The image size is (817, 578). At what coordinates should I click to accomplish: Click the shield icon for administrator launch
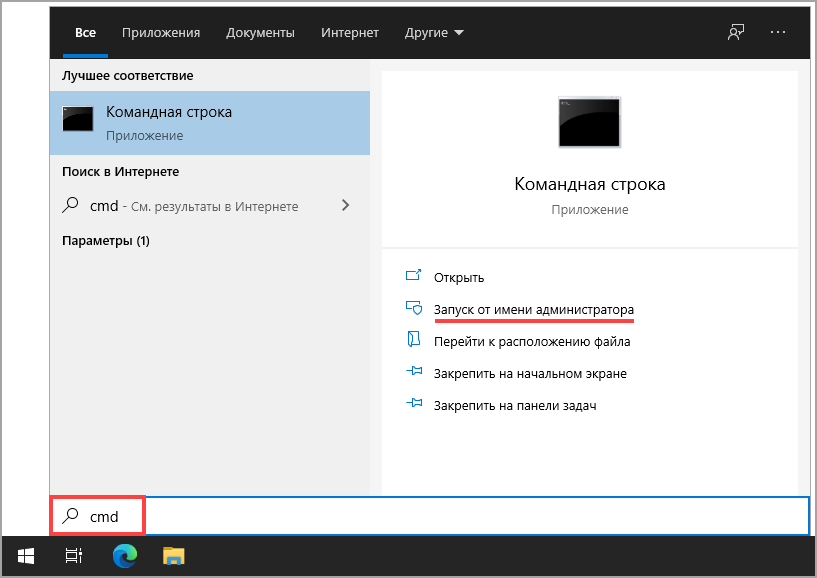coord(414,308)
